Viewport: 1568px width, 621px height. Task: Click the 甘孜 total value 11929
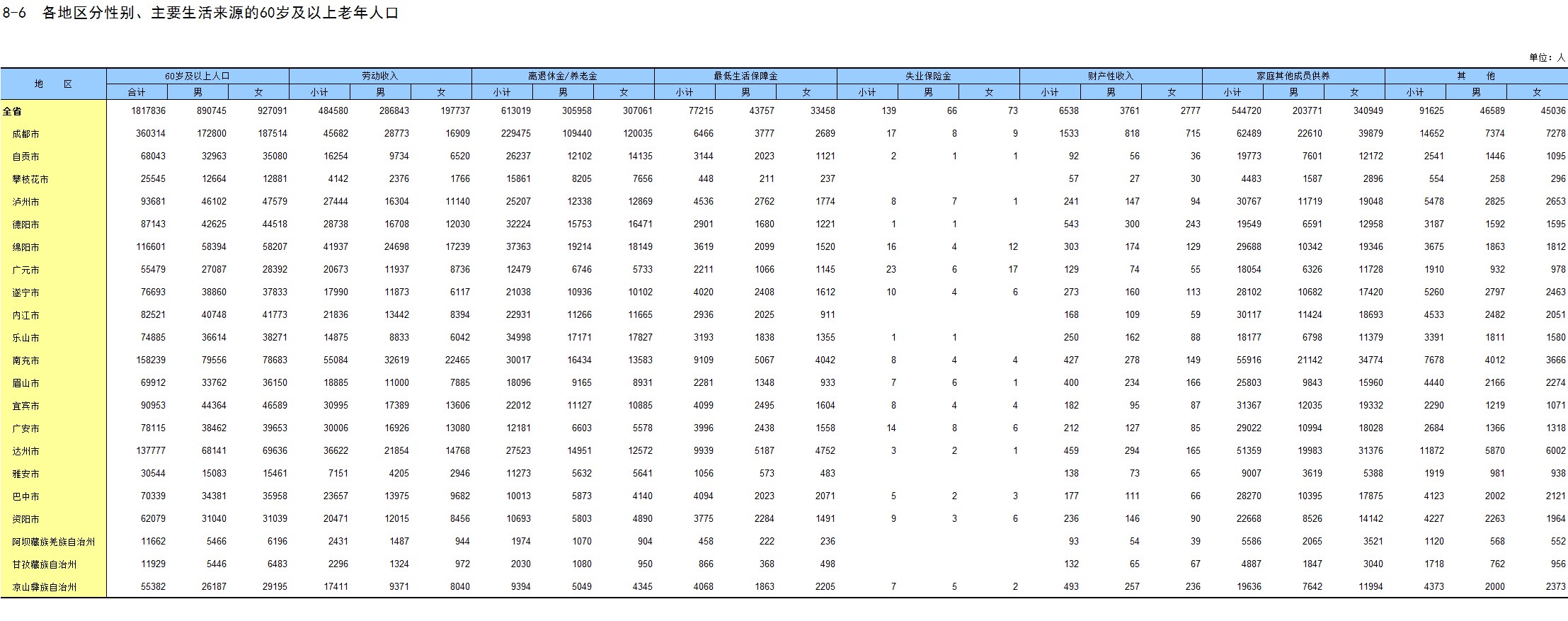[154, 564]
